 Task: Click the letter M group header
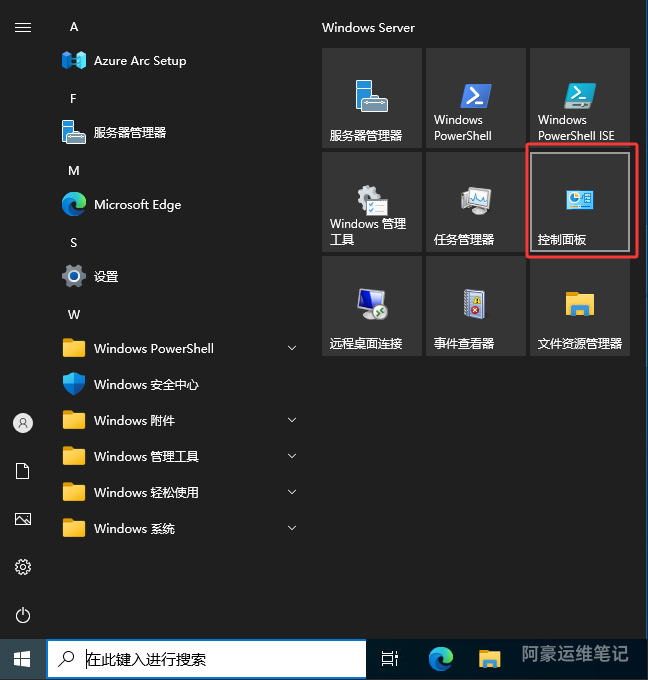pos(74,171)
